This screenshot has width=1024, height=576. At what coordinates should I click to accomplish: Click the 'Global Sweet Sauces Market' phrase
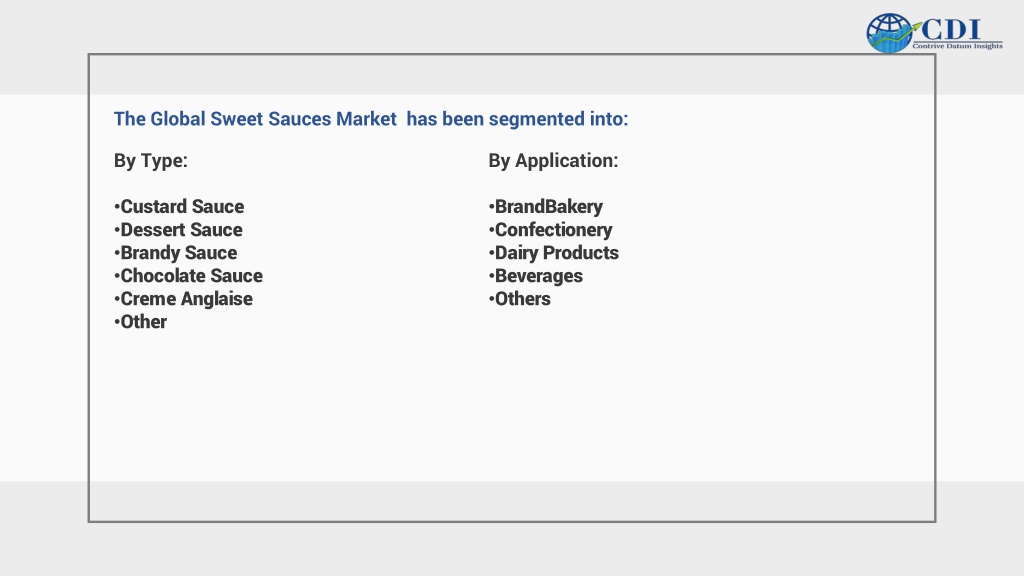pos(274,119)
